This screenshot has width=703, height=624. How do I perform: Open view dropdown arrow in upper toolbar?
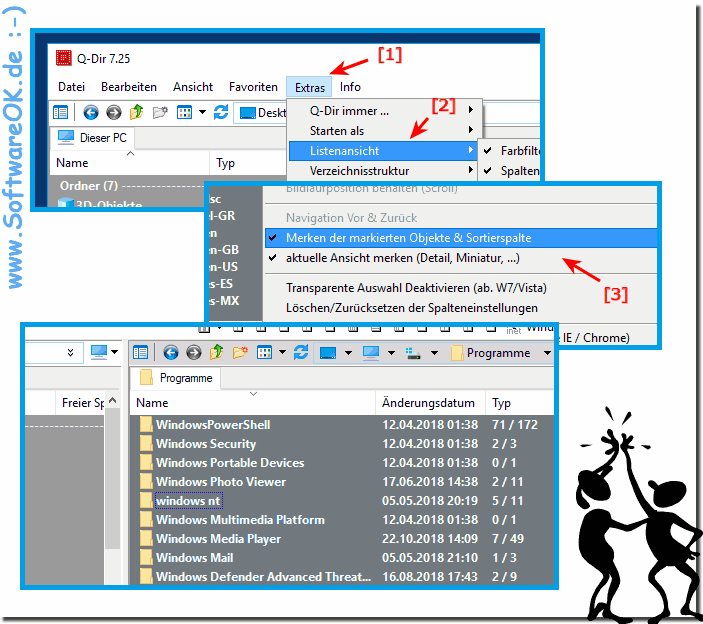[202, 112]
